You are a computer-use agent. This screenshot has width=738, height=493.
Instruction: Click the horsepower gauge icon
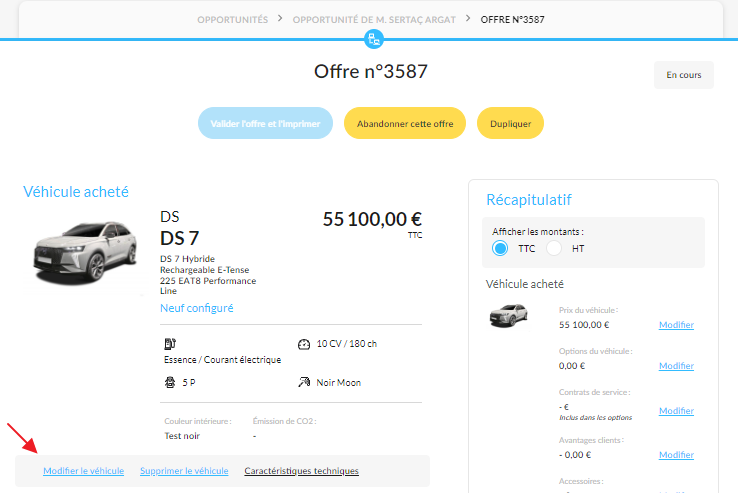click(304, 344)
